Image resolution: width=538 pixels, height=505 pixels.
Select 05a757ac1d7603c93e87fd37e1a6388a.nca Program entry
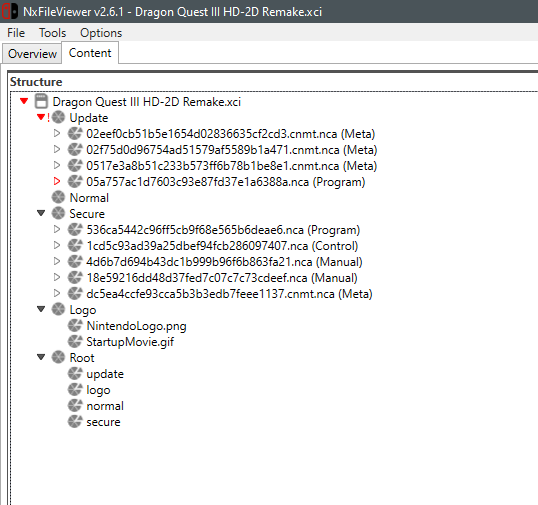tap(226, 182)
